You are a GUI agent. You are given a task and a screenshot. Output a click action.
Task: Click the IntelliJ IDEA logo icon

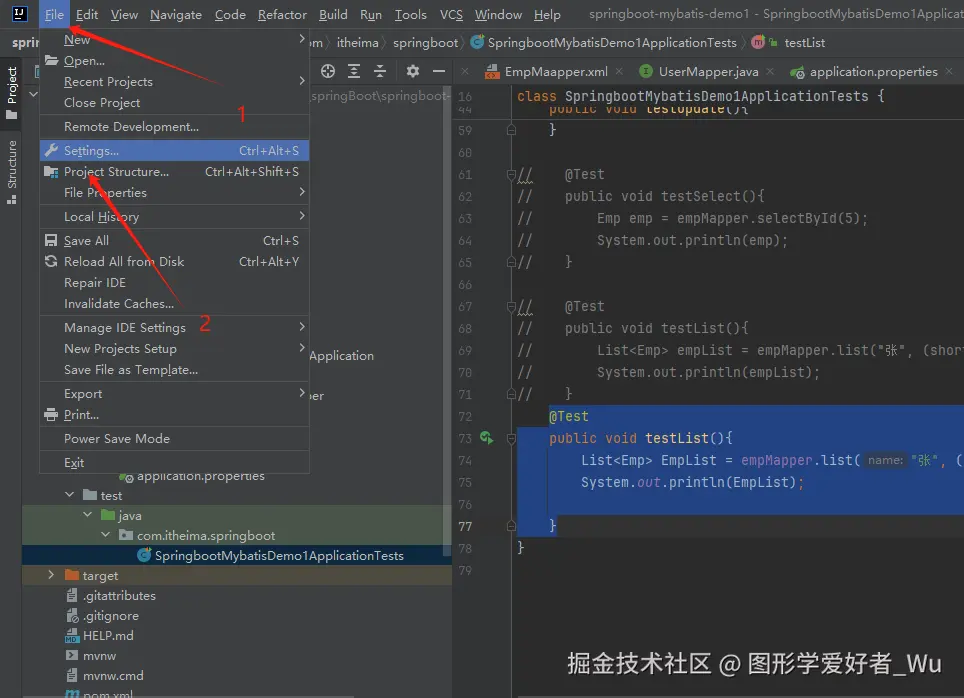coord(20,14)
